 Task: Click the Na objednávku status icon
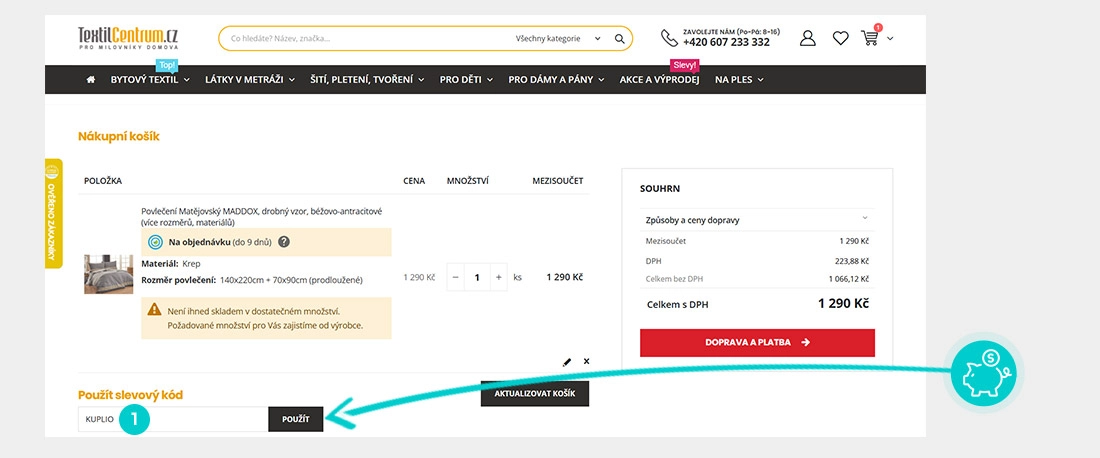click(156, 242)
